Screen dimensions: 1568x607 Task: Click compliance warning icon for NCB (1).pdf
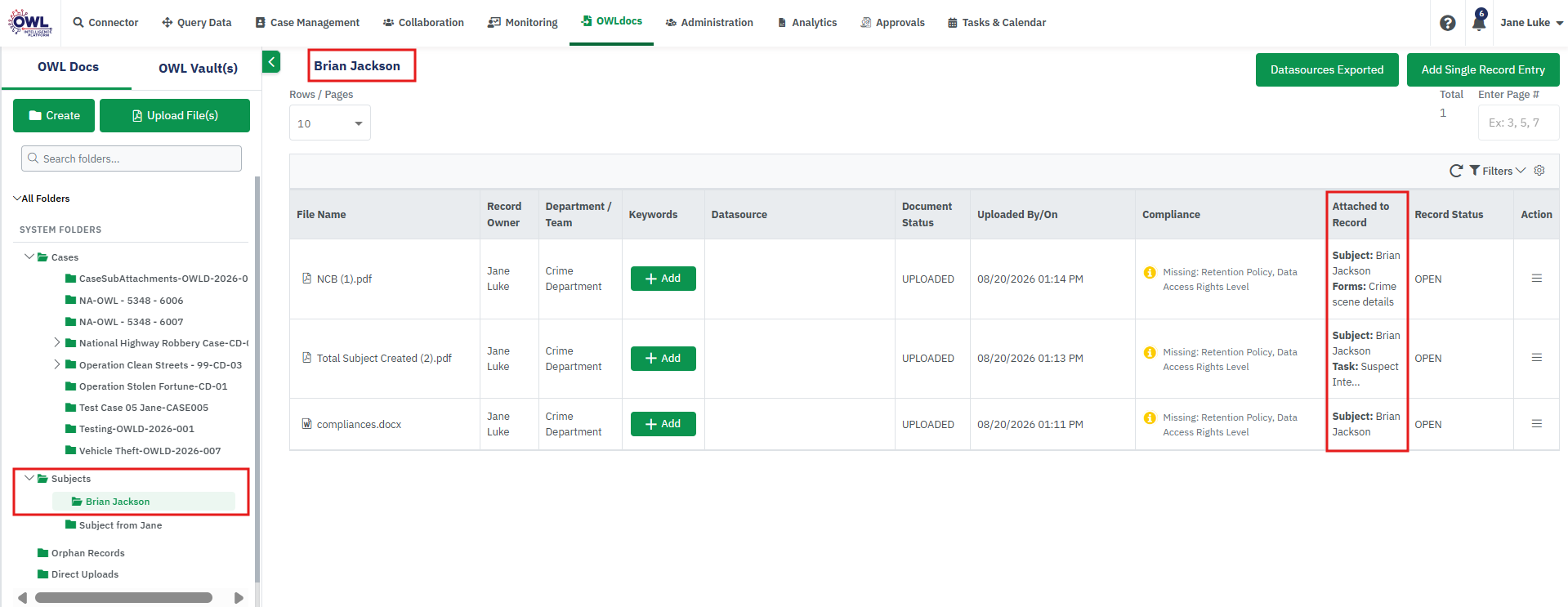[1150, 272]
